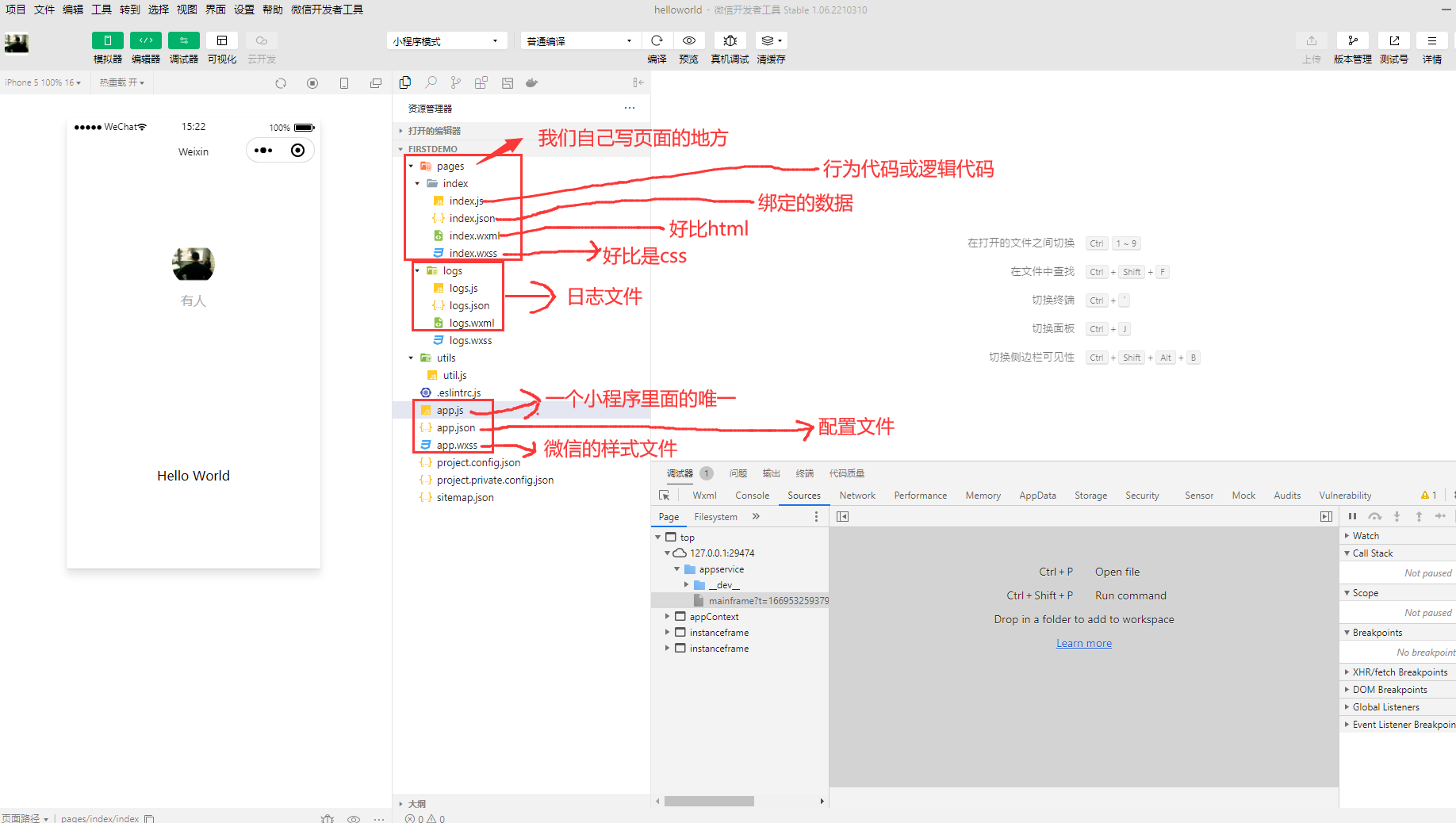Switch to the AppData tab

1037,496
